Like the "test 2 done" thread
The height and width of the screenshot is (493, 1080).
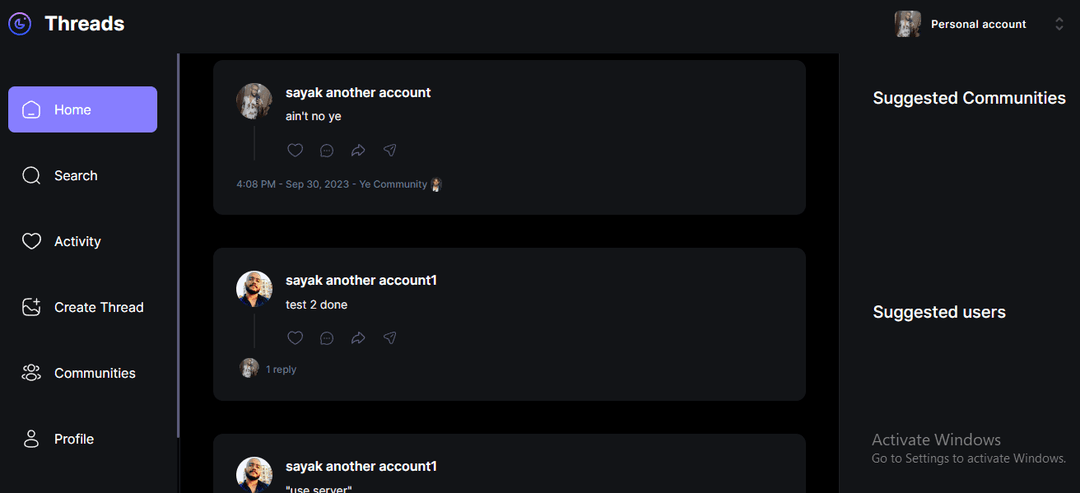(x=295, y=337)
